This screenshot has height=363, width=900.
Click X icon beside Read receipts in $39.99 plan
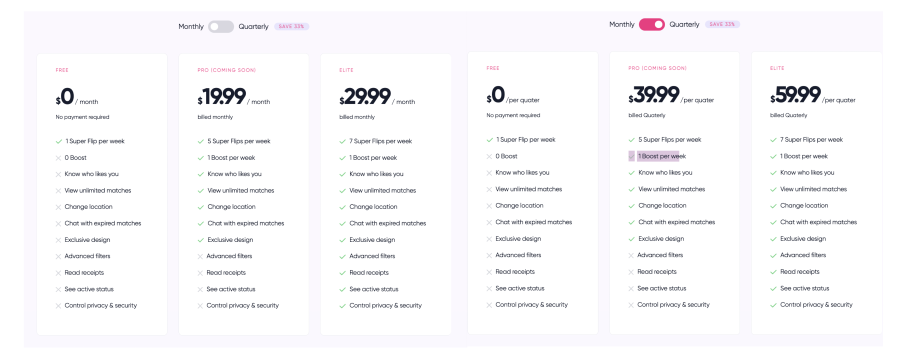click(x=631, y=272)
